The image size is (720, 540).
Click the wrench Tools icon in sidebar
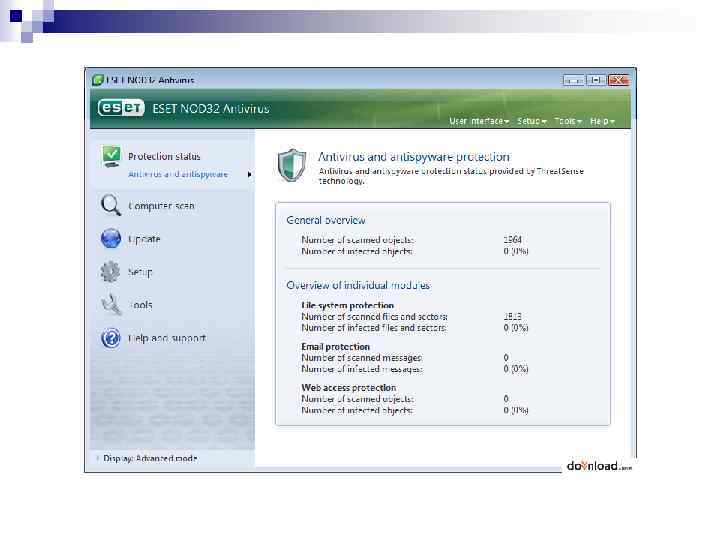pyautogui.click(x=111, y=304)
